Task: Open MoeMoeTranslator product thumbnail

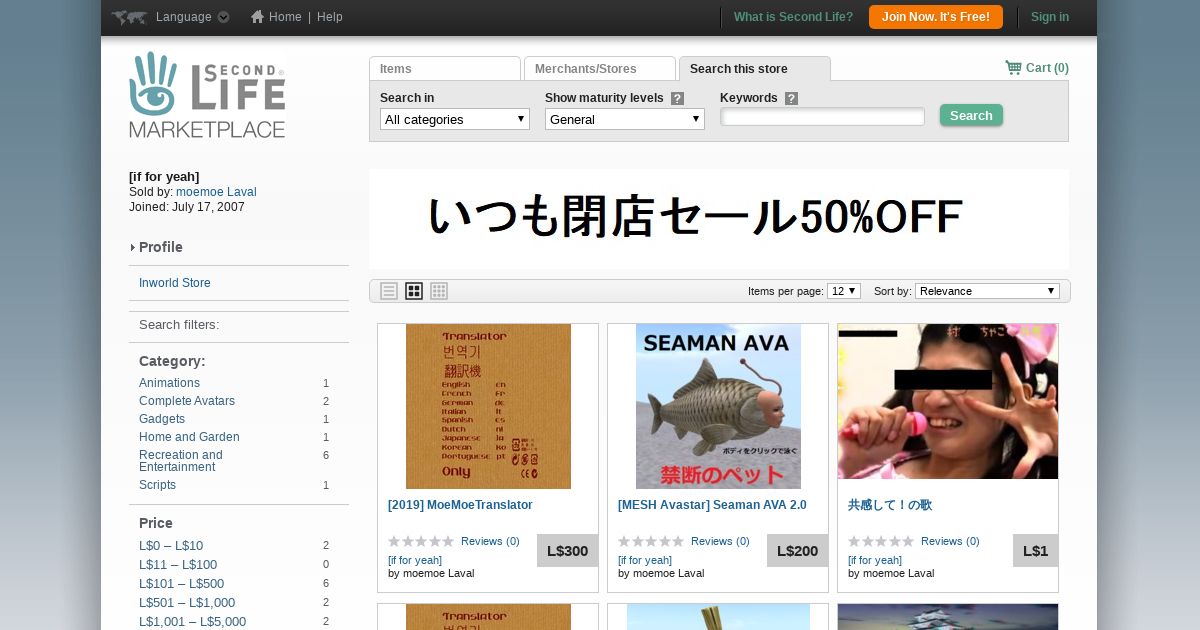Action: [x=488, y=406]
